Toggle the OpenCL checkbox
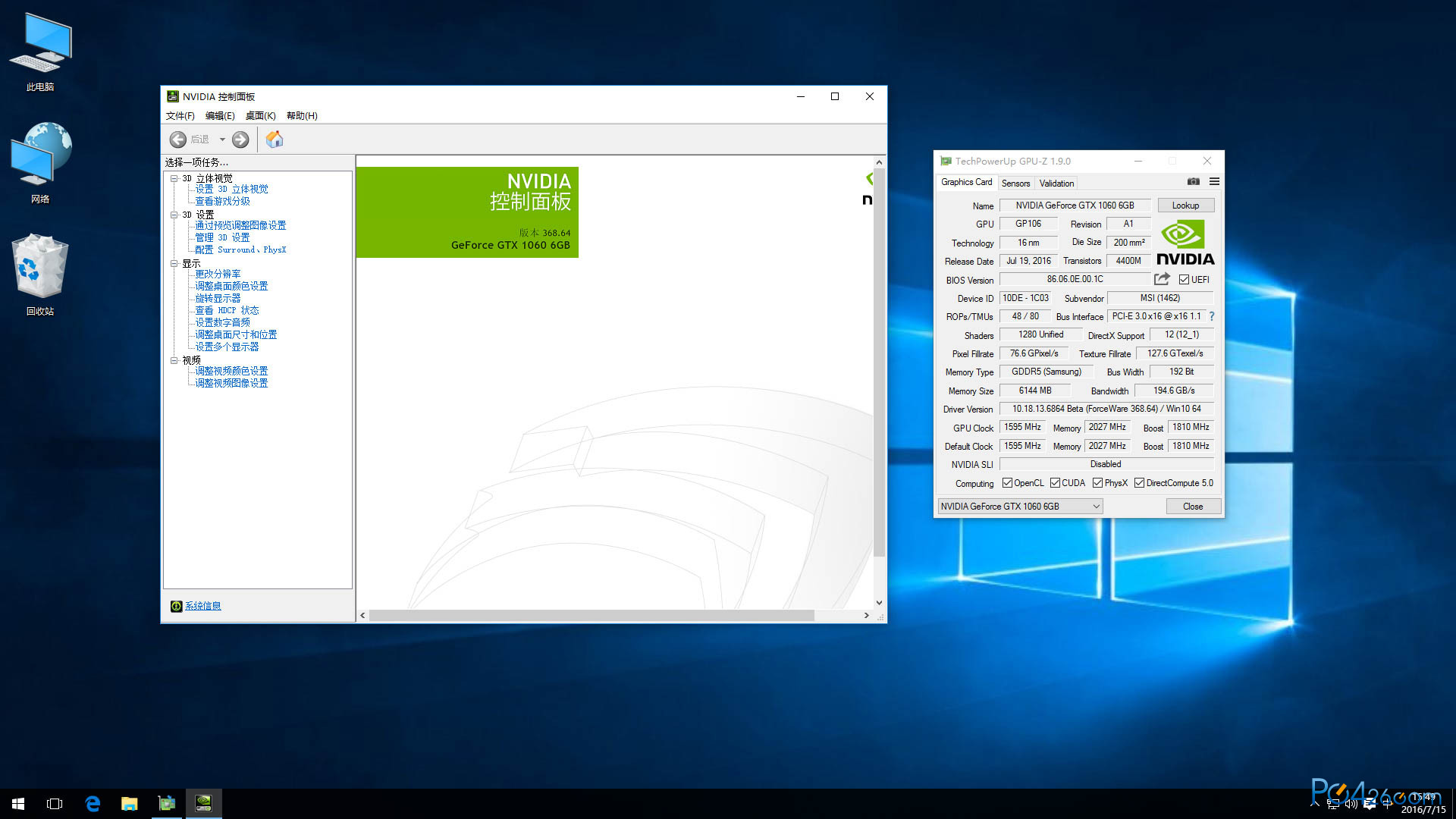 [1007, 483]
